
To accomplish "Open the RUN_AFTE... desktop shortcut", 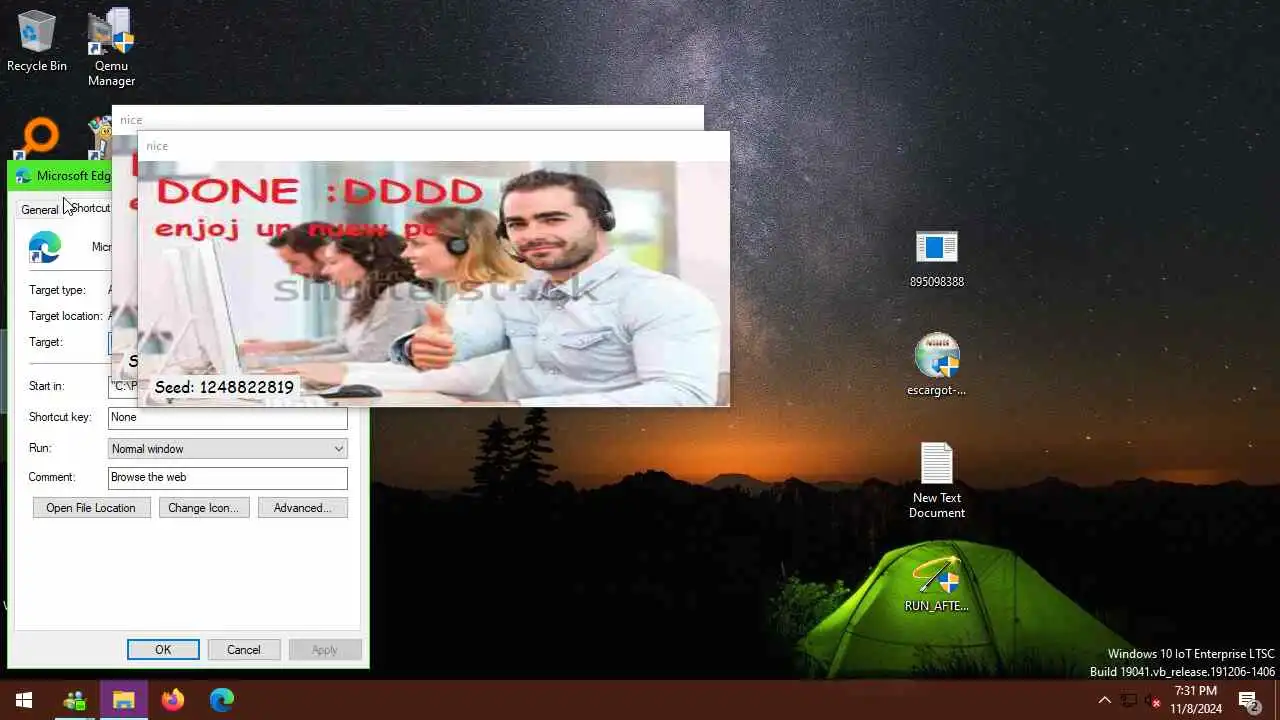I will [x=937, y=585].
